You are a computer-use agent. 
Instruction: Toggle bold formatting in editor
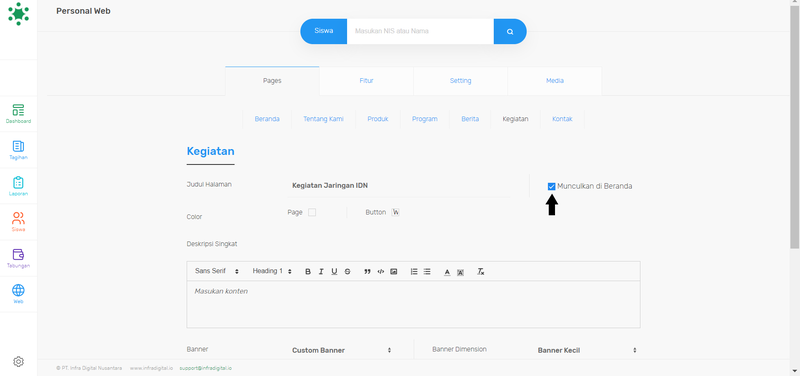pos(308,271)
